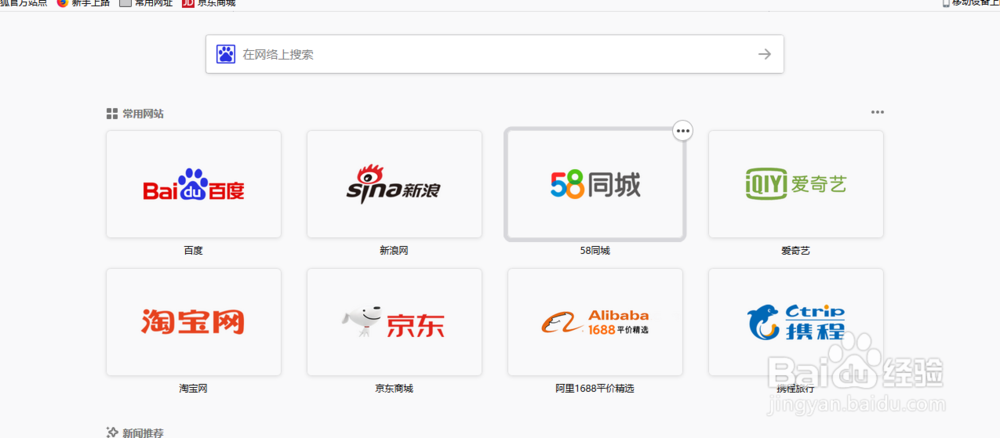This screenshot has width=1000, height=438.
Task: Open the Alibaba 1688 site tile
Action: [x=595, y=322]
